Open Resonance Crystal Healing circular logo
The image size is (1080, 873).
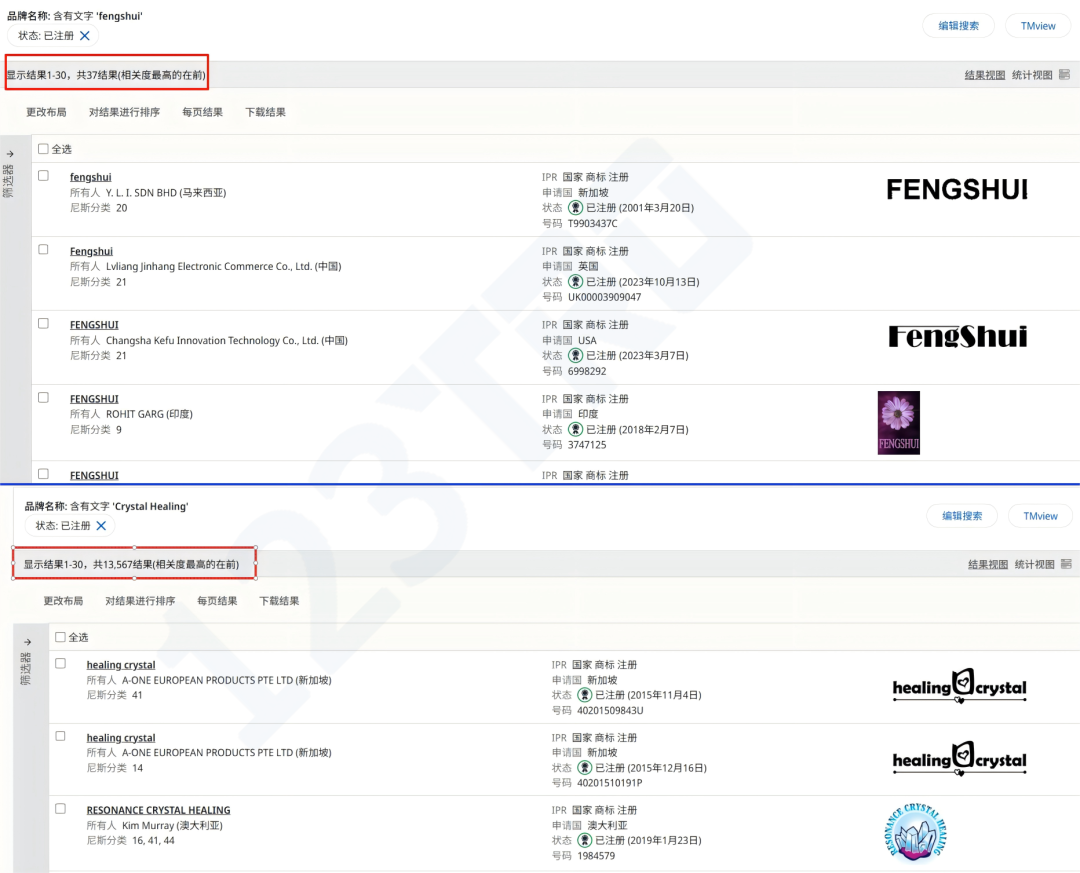(915, 832)
